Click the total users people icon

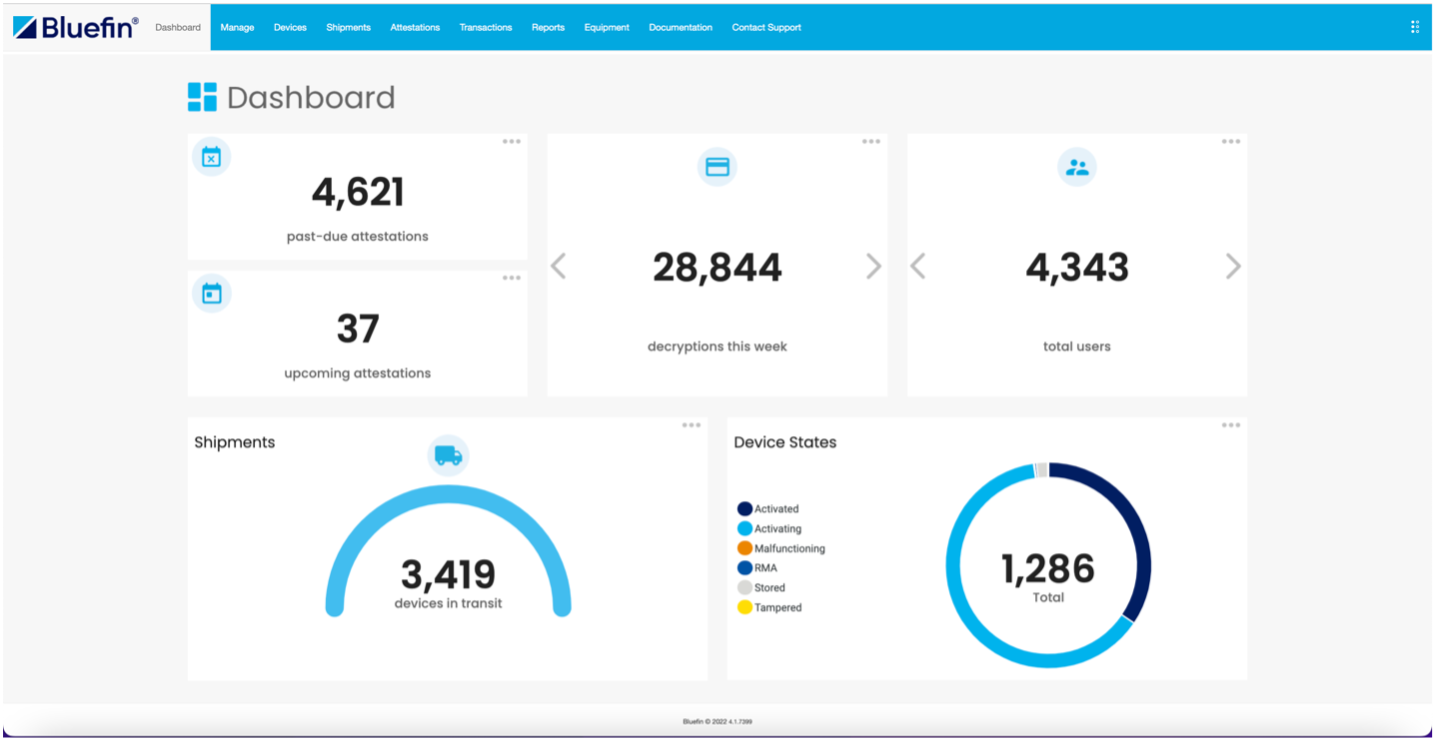point(1077,167)
